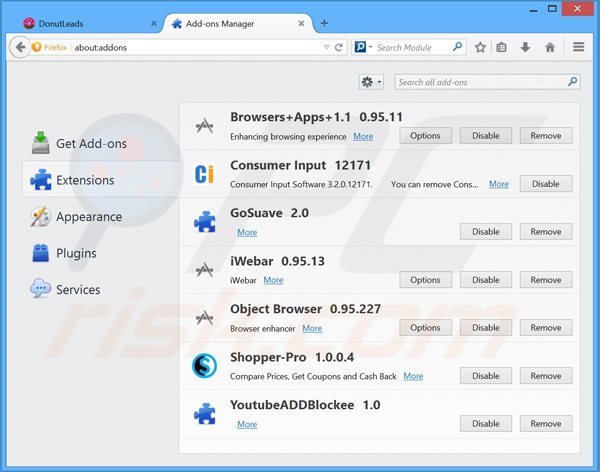Remove the Browsers+Apps+1.1 extension
This screenshot has height=472, width=600.
[x=546, y=136]
